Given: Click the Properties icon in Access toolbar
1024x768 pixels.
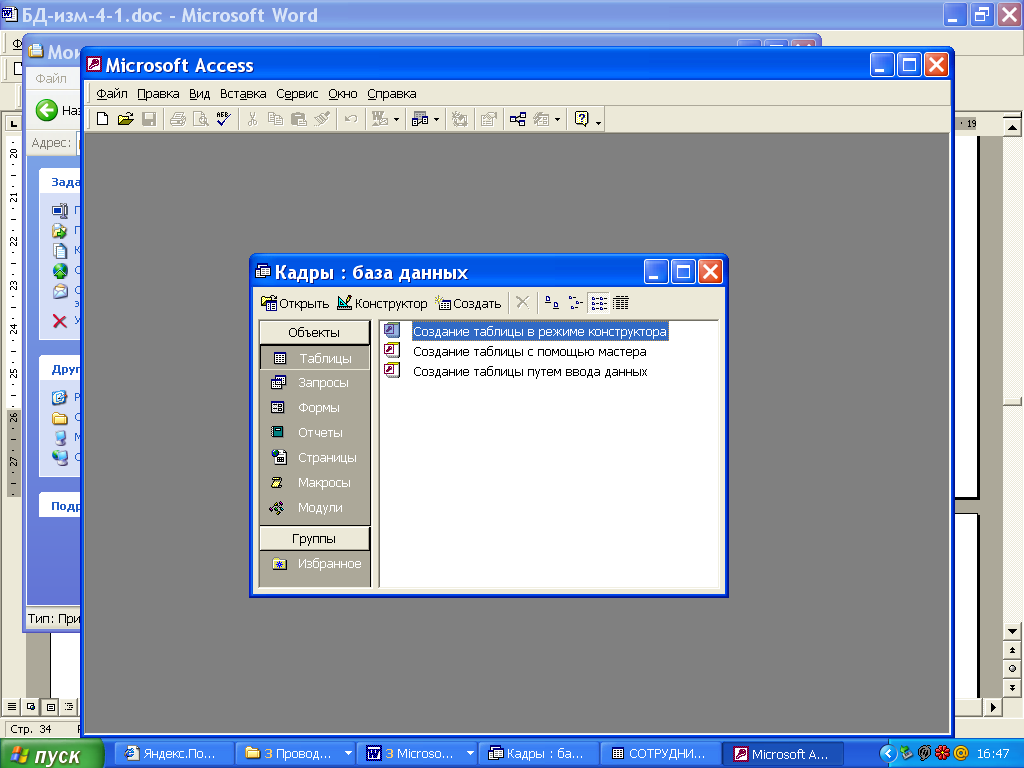Looking at the screenshot, I should pos(488,119).
